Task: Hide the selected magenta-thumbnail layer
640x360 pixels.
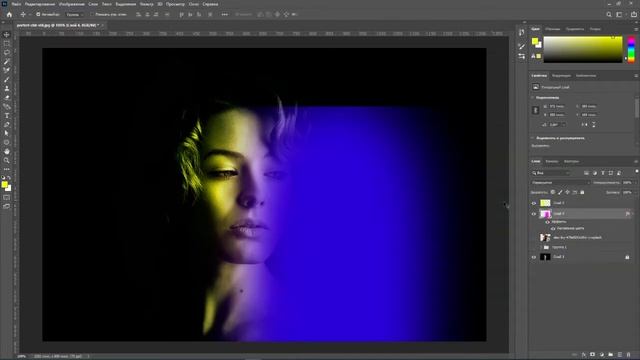Action: (533, 214)
